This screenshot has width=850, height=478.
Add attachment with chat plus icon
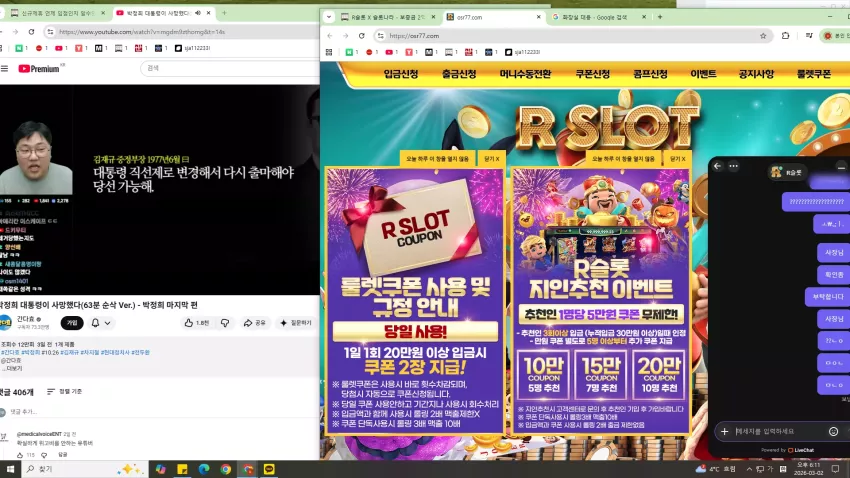(x=725, y=431)
